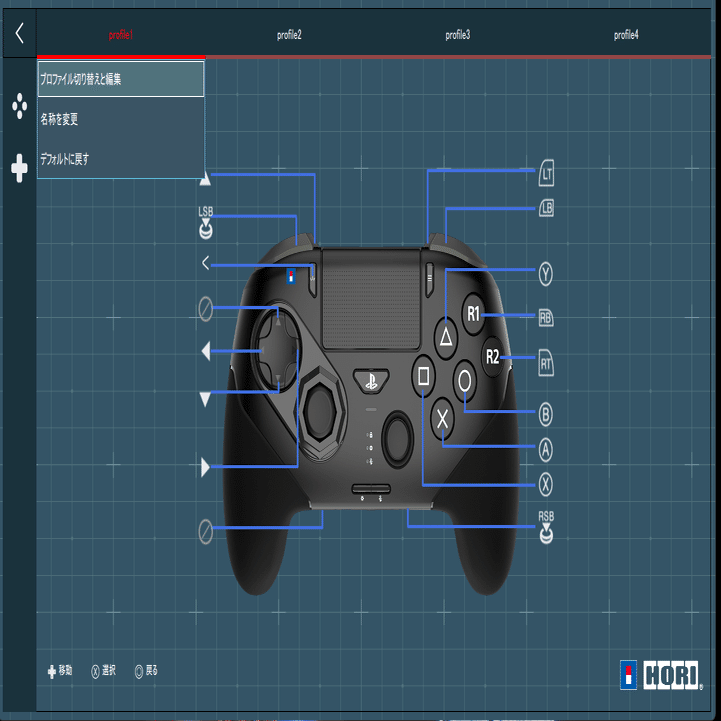Select the RT trigger mapping icon
This screenshot has height=721, width=721.
pos(546,363)
